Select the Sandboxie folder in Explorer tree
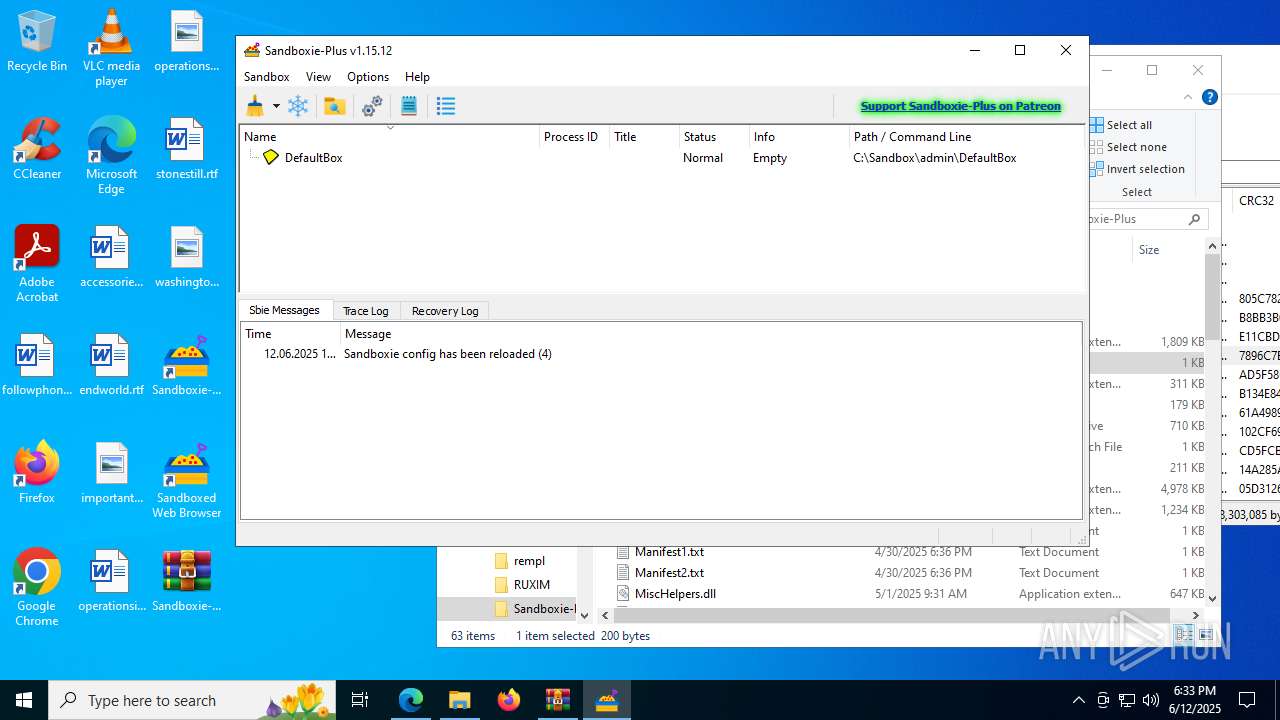This screenshot has height=720, width=1280. tap(535, 609)
